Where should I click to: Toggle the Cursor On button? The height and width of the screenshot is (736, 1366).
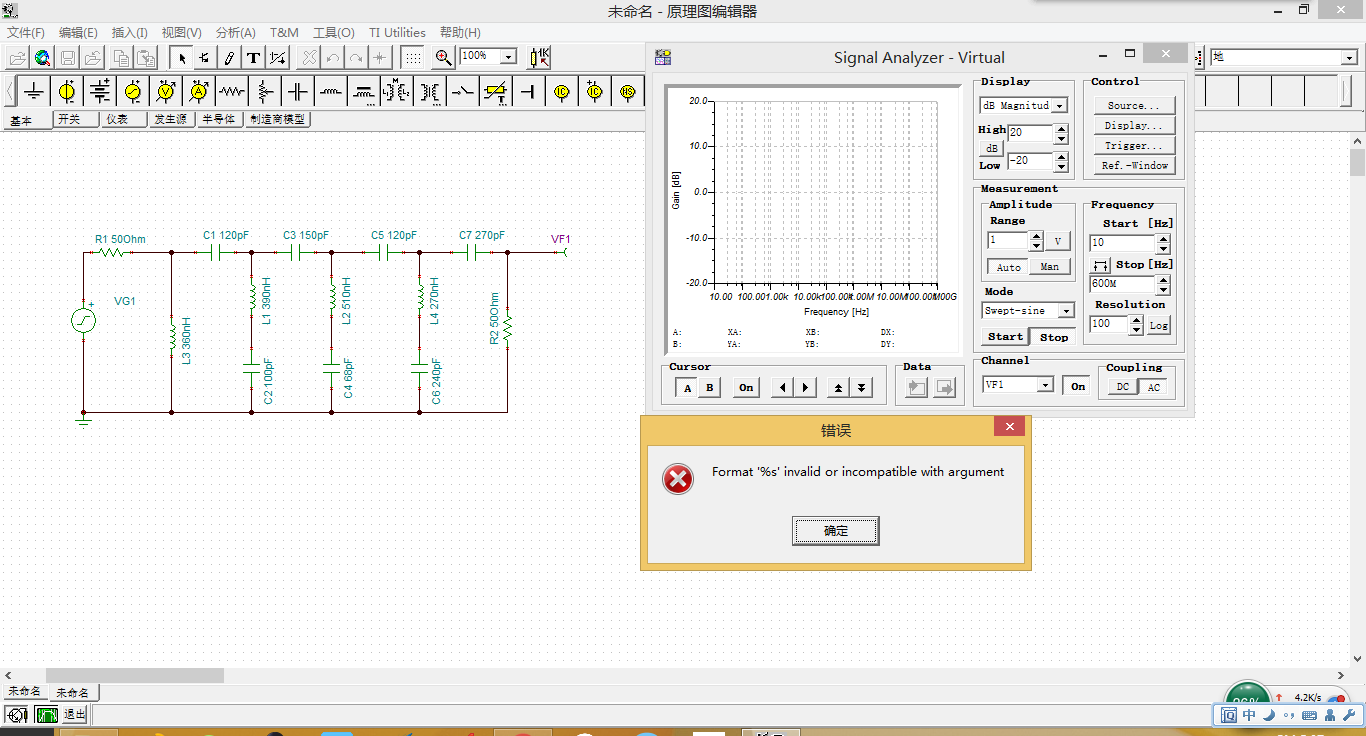coord(746,388)
